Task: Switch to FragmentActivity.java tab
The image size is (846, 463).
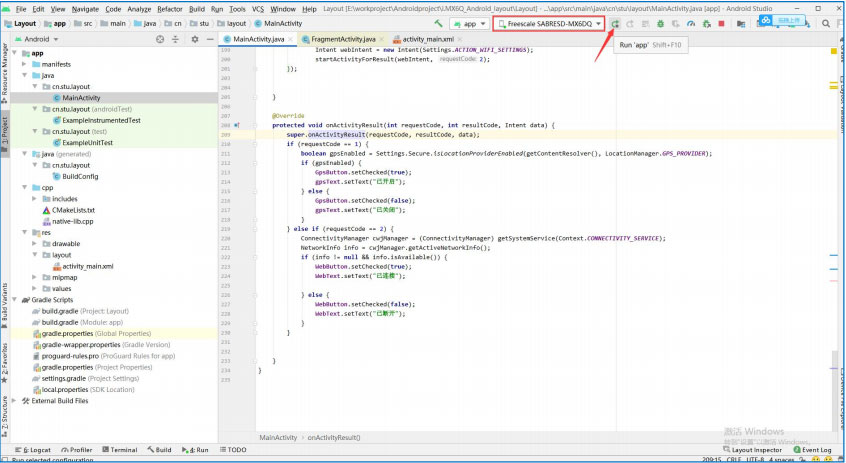Action: [x=343, y=39]
